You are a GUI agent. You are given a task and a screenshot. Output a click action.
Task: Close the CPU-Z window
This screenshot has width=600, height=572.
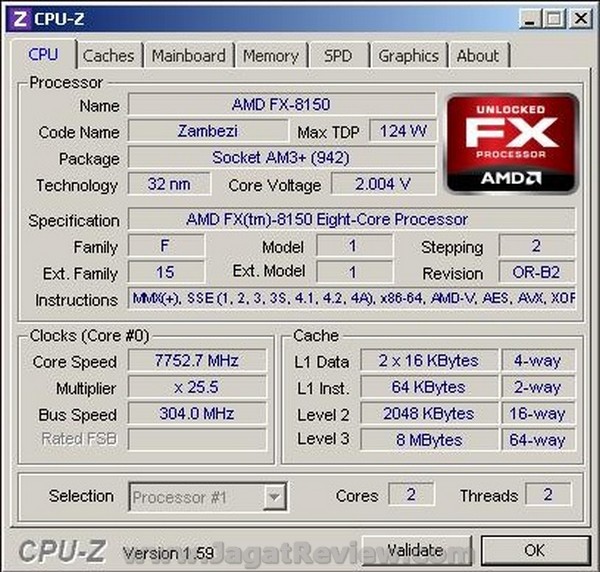click(x=580, y=18)
